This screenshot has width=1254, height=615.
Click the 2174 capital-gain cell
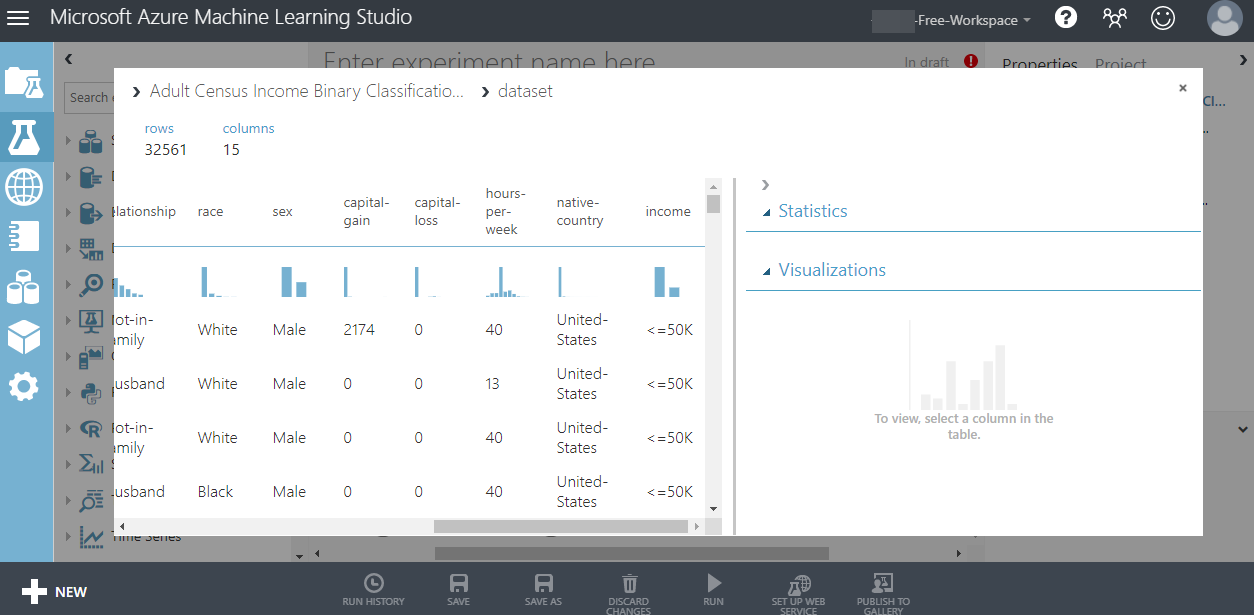click(x=359, y=330)
